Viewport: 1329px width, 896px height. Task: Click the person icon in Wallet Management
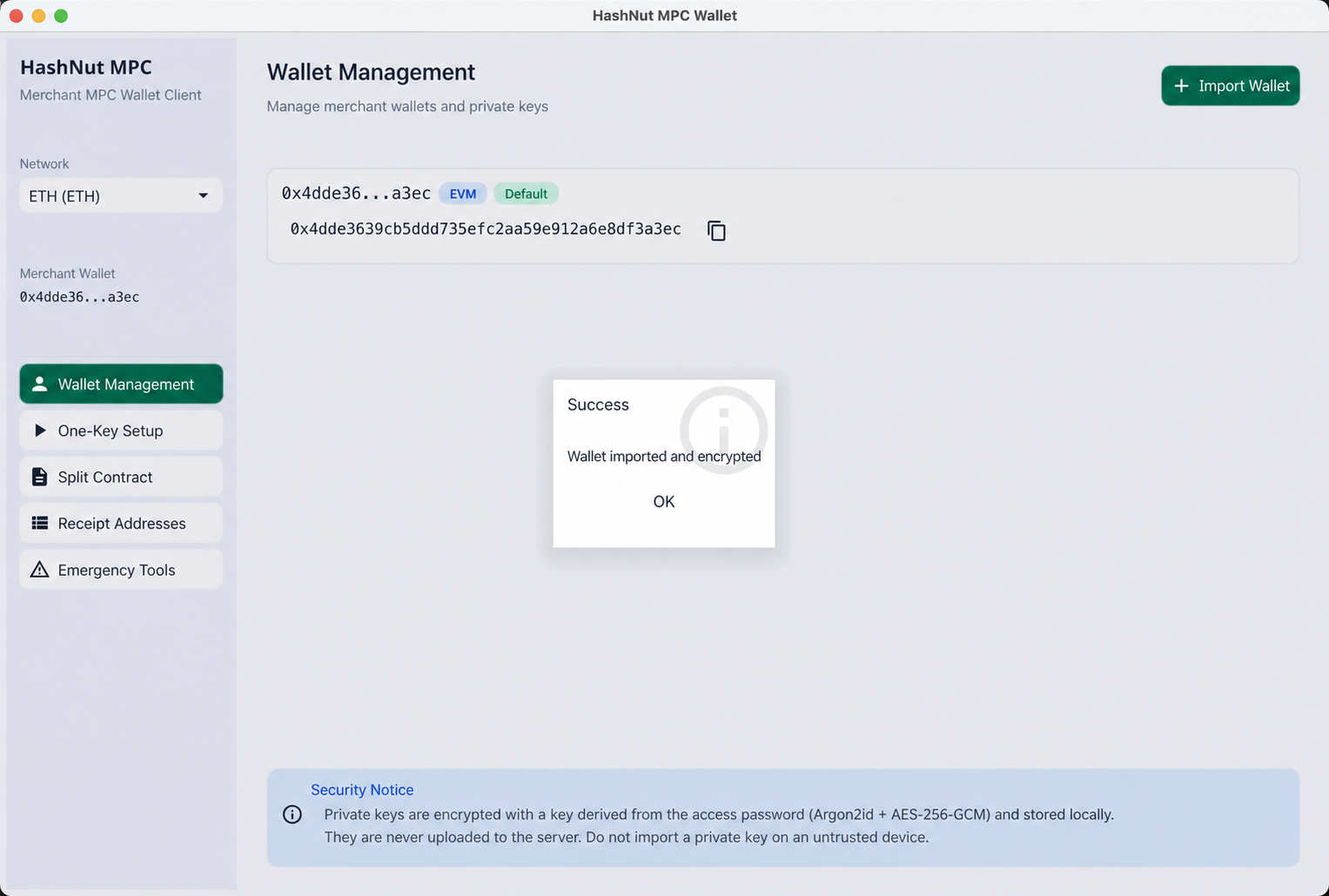[x=39, y=384]
